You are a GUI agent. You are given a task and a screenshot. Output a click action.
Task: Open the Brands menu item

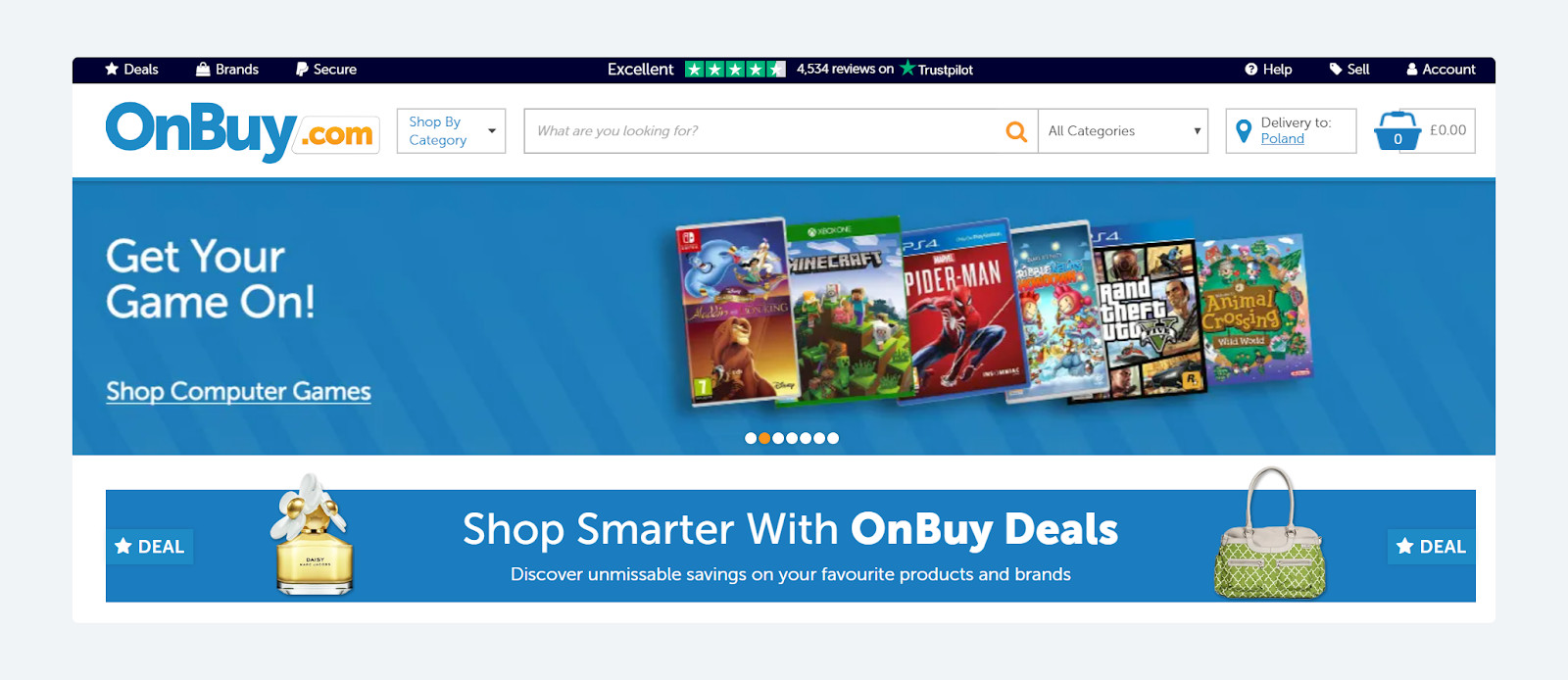click(227, 70)
